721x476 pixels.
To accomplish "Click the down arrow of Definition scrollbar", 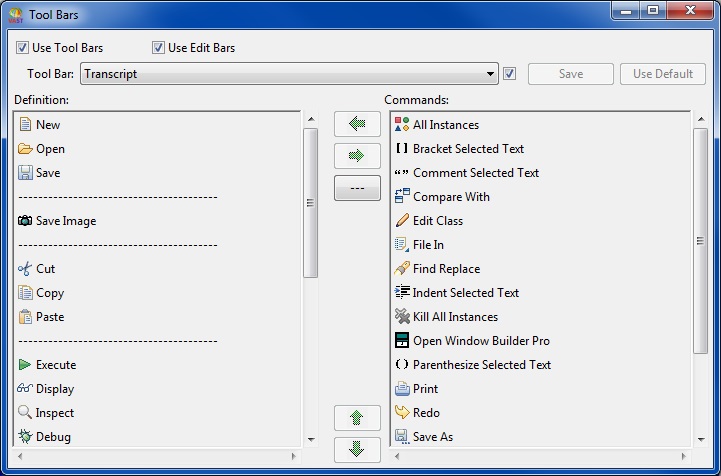I will [x=310, y=439].
